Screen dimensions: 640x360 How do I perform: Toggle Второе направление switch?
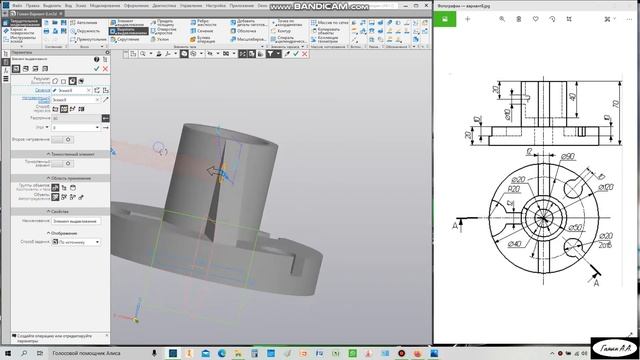62,140
